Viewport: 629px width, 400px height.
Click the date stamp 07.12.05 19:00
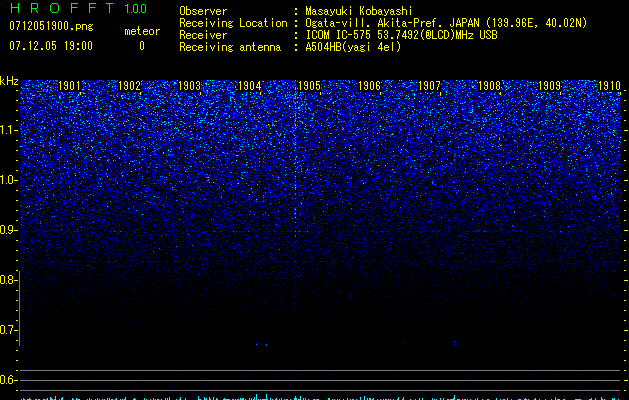(51, 46)
